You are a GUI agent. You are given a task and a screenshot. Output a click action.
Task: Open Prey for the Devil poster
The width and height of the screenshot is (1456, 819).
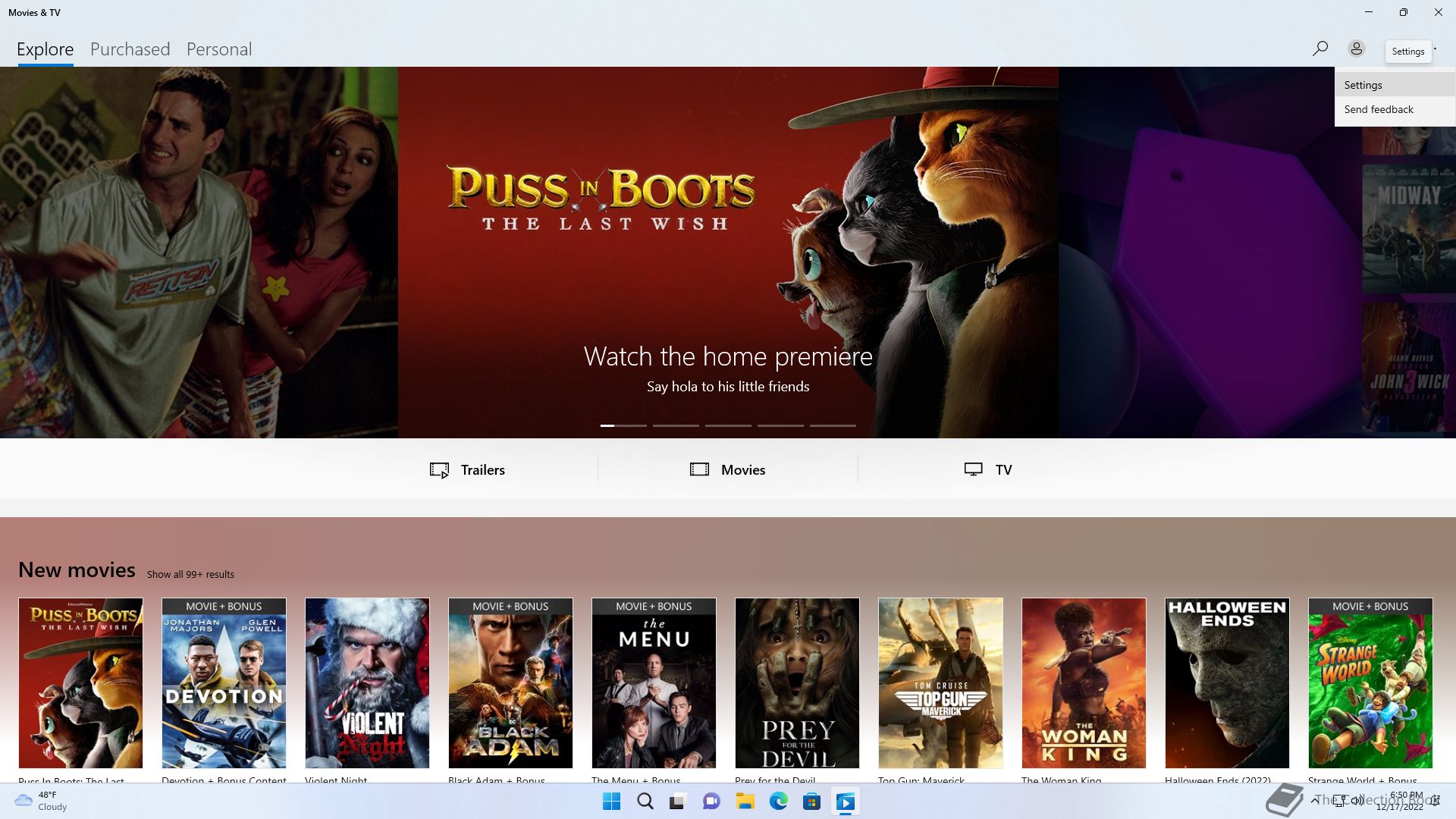(797, 683)
